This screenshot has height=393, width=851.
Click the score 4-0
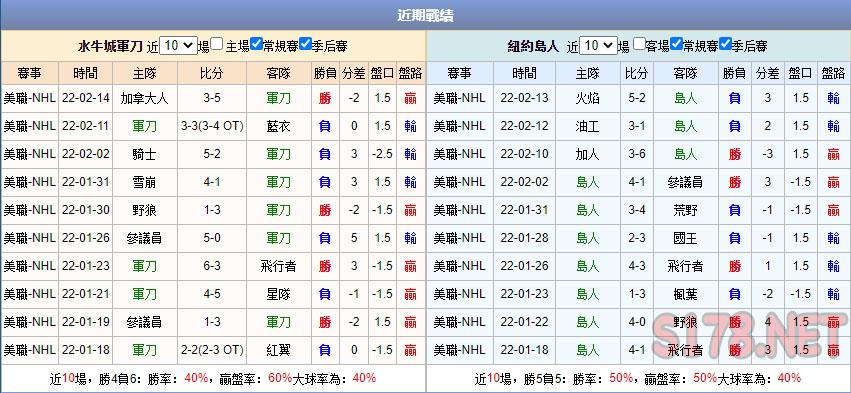point(637,322)
